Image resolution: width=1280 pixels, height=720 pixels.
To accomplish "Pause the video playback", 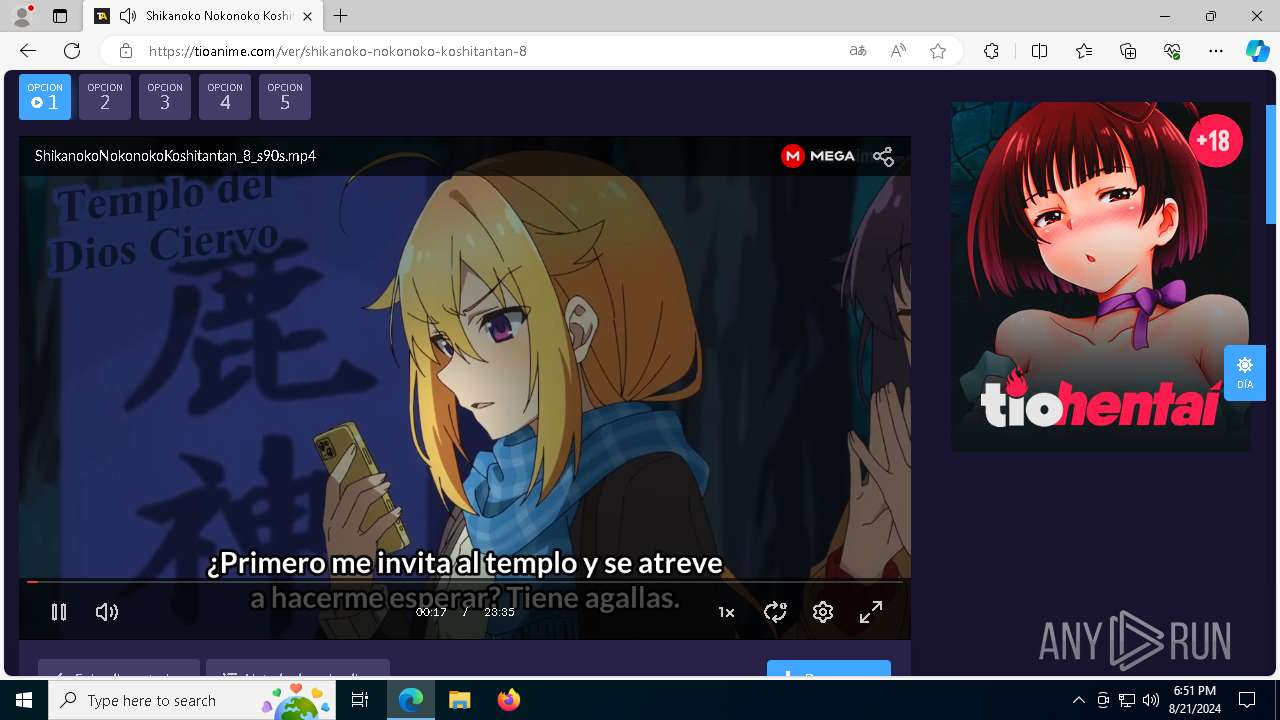I will [59, 612].
